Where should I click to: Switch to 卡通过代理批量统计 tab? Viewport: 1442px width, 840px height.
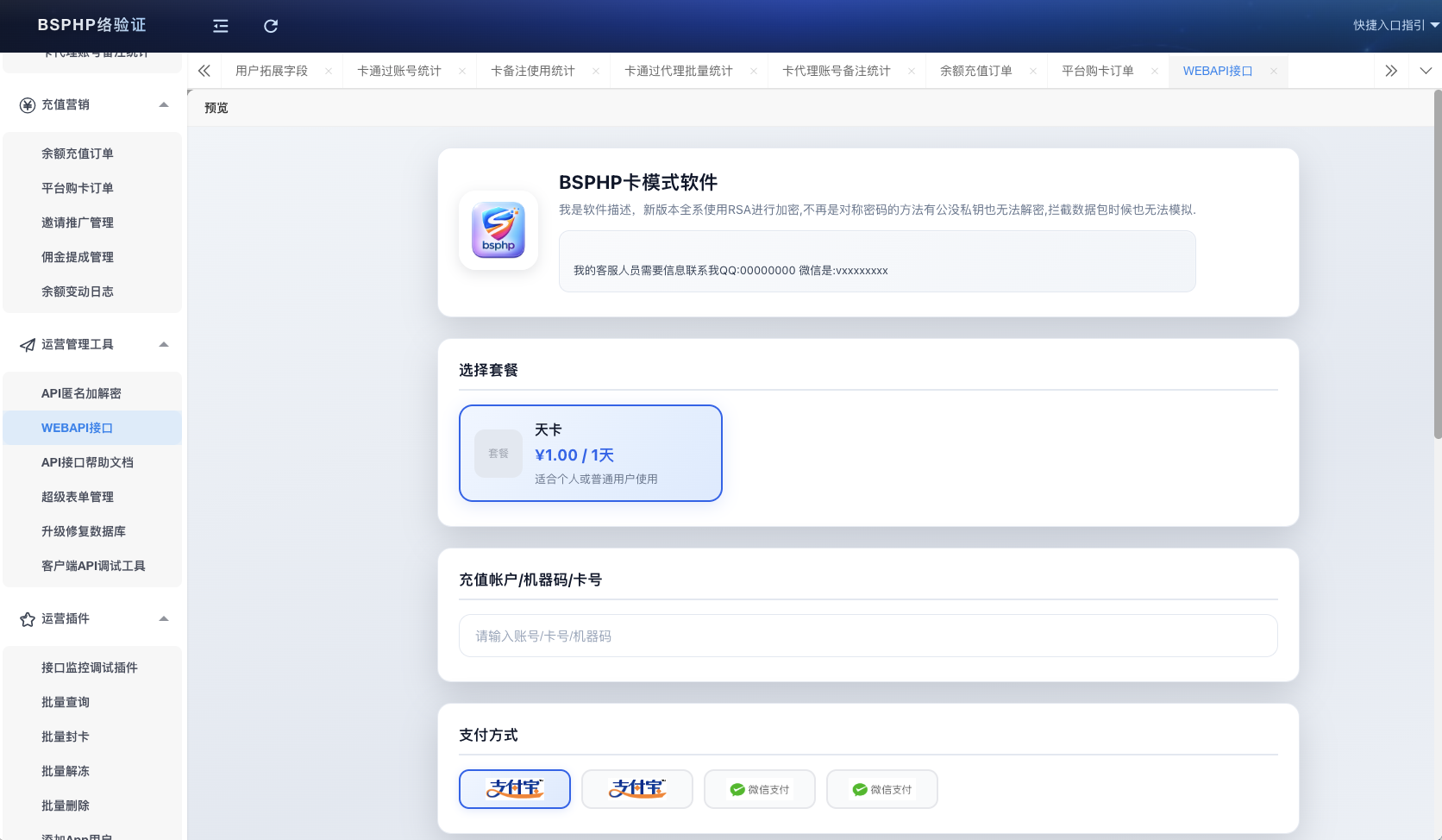679,71
